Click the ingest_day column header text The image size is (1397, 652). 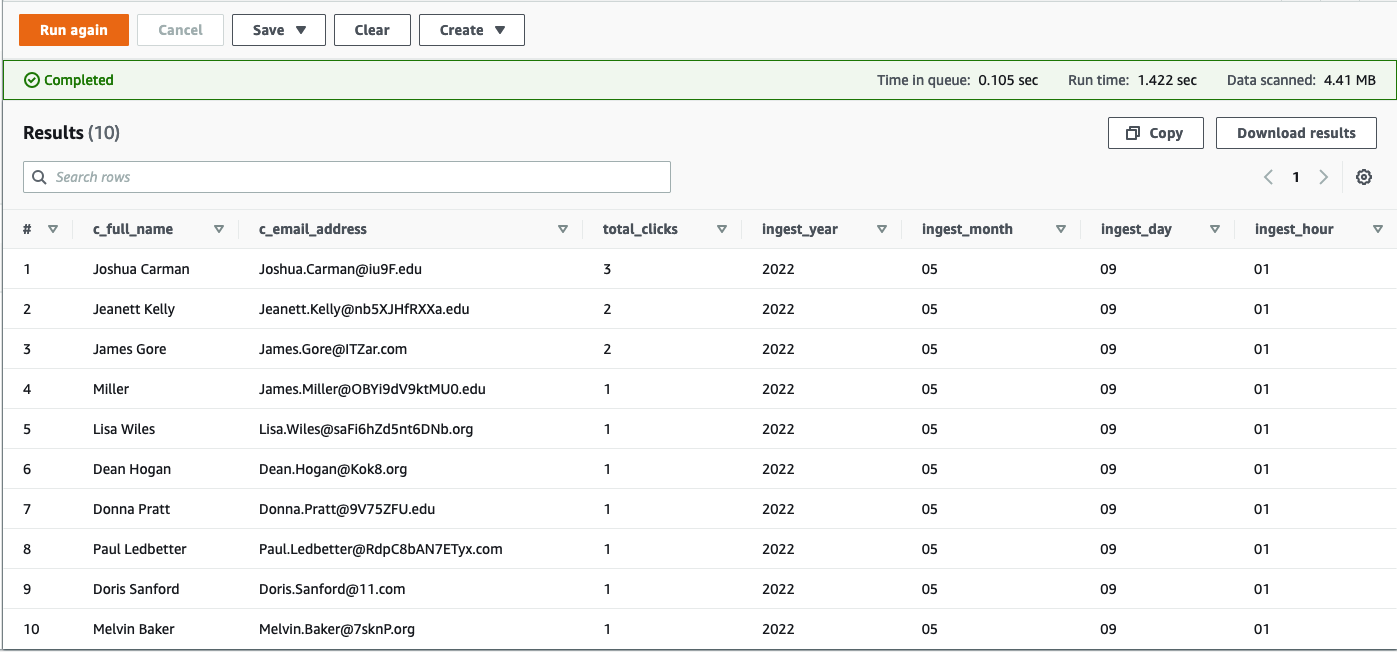pyautogui.click(x=1136, y=229)
